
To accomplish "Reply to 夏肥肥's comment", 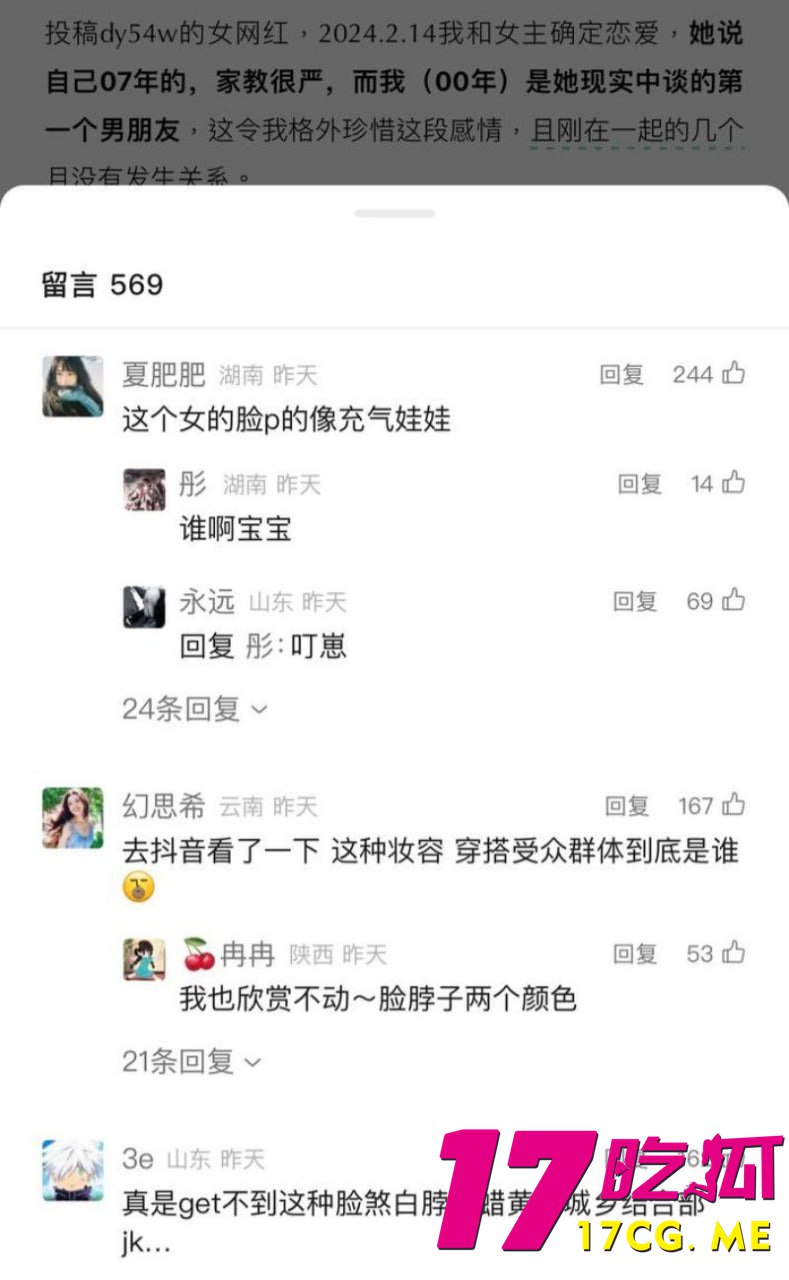I will [x=622, y=374].
